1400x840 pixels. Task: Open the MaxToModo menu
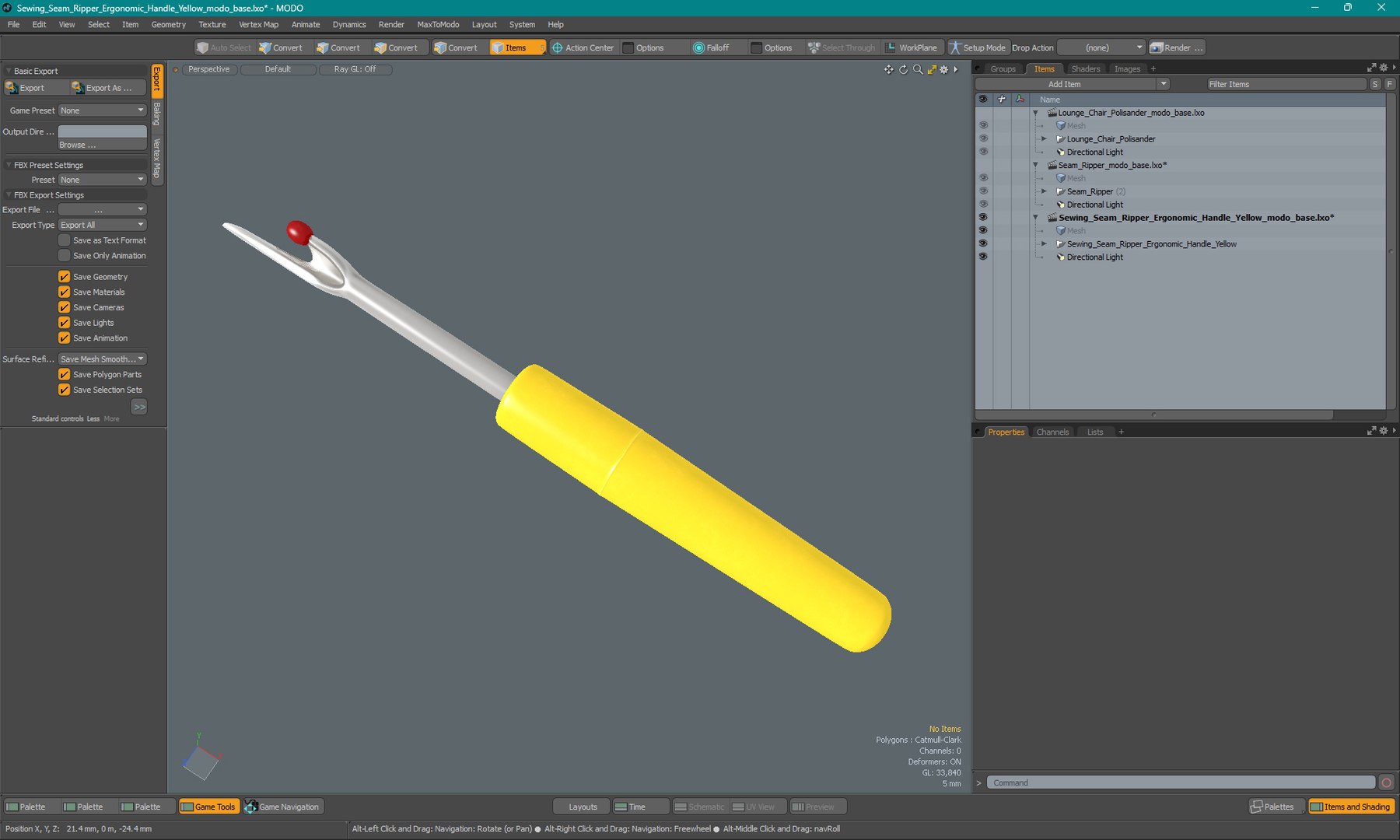pyautogui.click(x=438, y=24)
